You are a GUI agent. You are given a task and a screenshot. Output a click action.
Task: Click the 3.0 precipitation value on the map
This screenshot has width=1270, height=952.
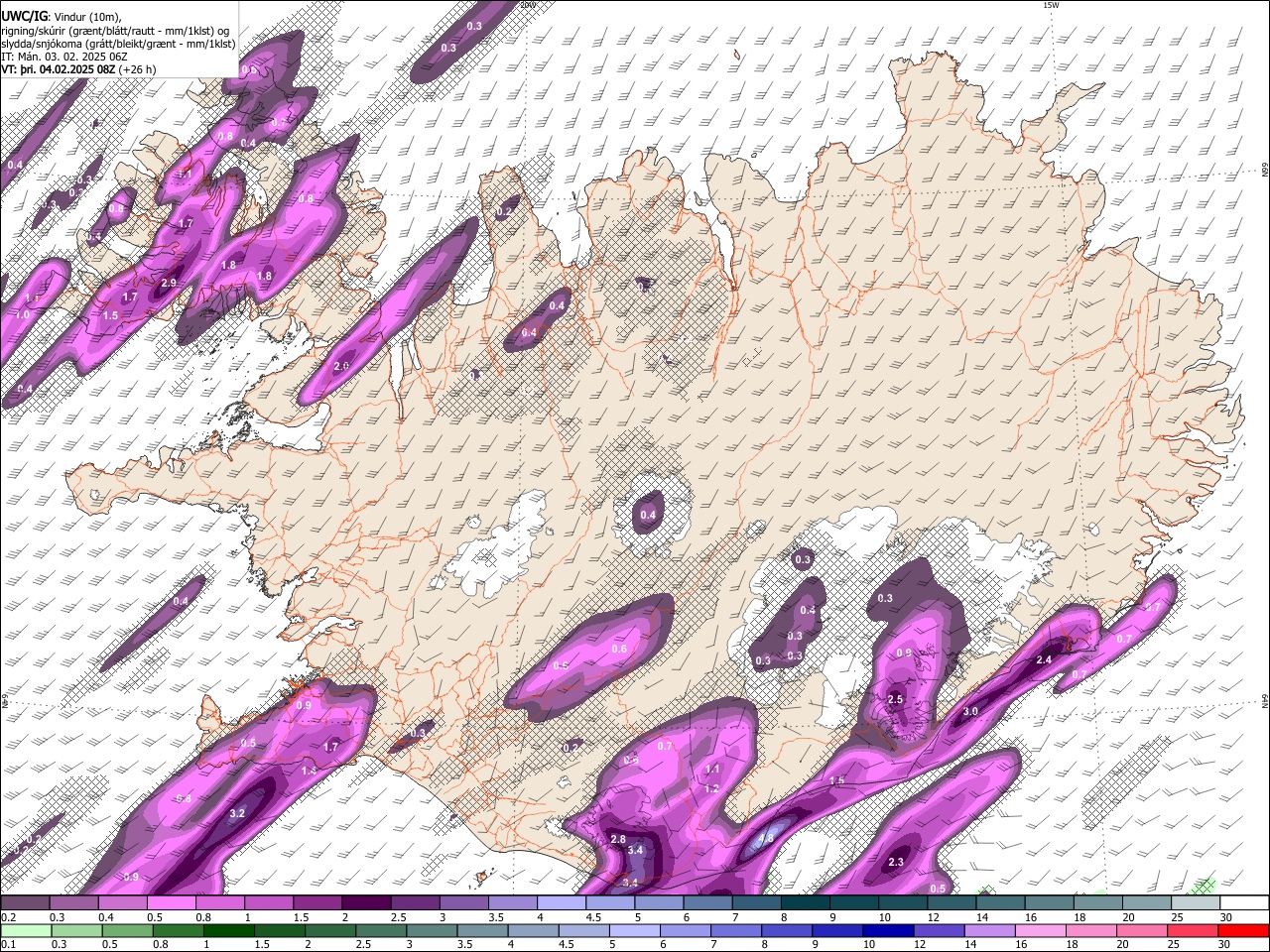pyautogui.click(x=970, y=711)
